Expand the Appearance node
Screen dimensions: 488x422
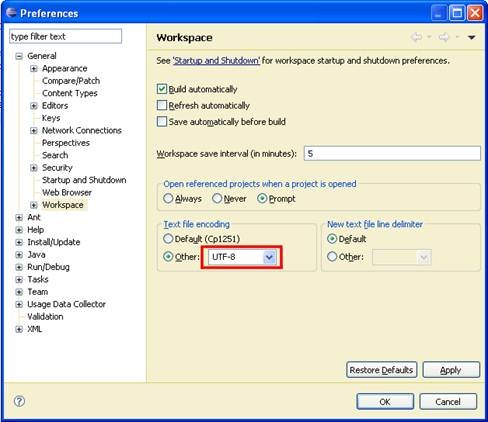point(34,69)
